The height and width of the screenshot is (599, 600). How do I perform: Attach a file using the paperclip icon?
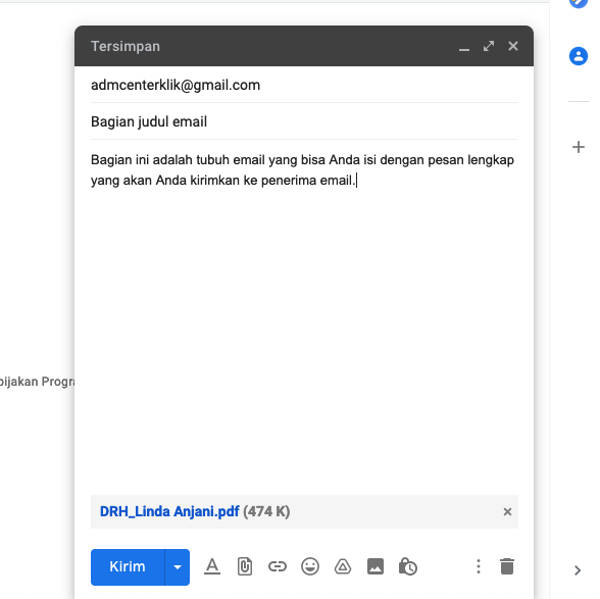pyautogui.click(x=244, y=567)
